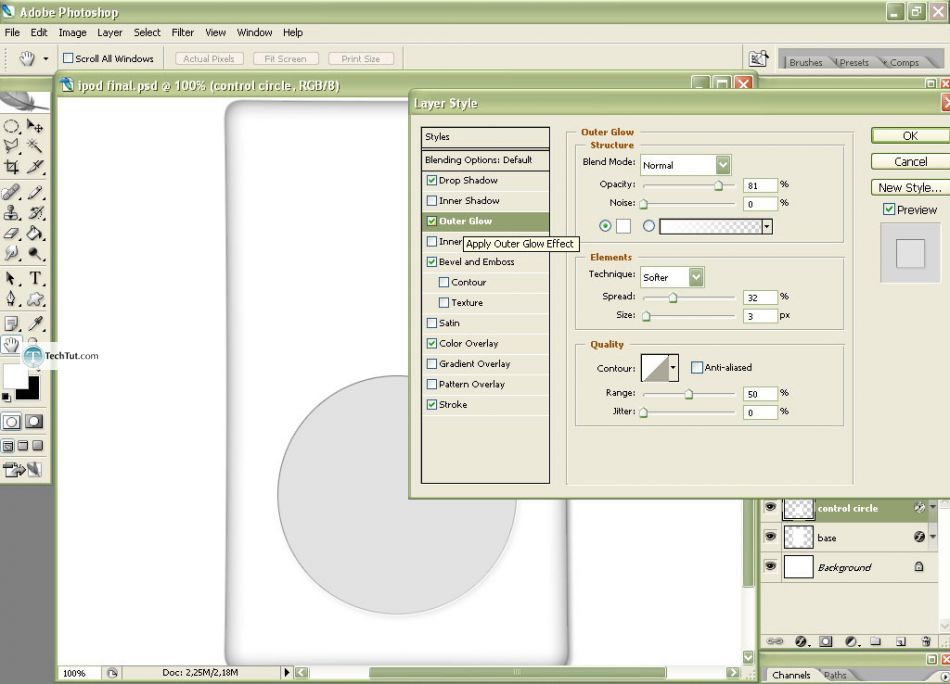Toggle the Outer Glow checkbox

(x=431, y=221)
